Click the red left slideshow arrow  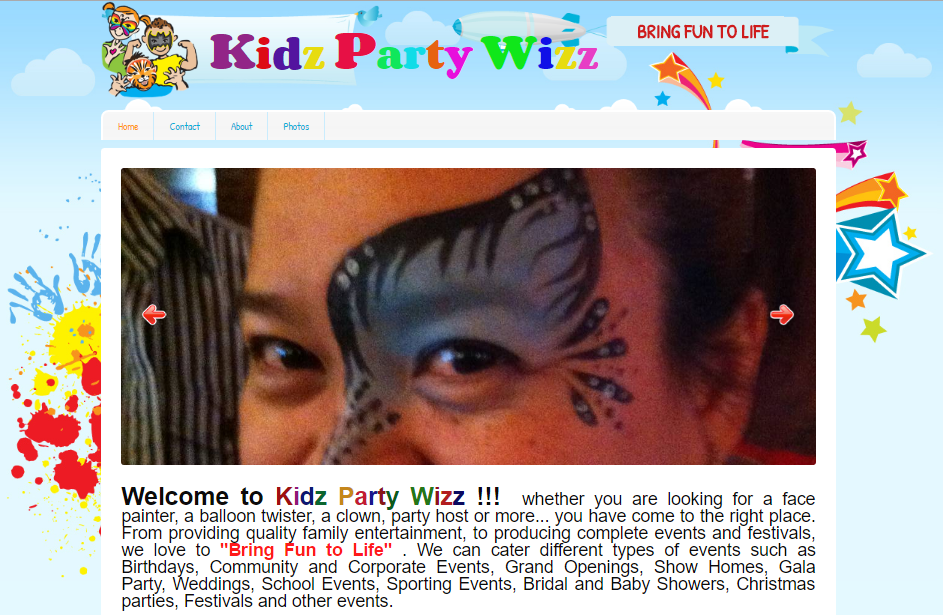[x=154, y=314]
